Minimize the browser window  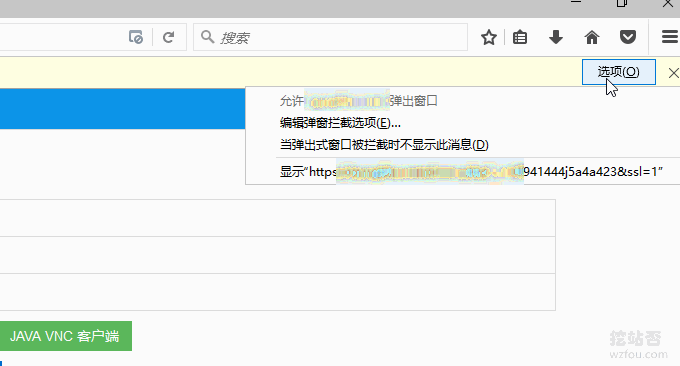tap(575, 3)
